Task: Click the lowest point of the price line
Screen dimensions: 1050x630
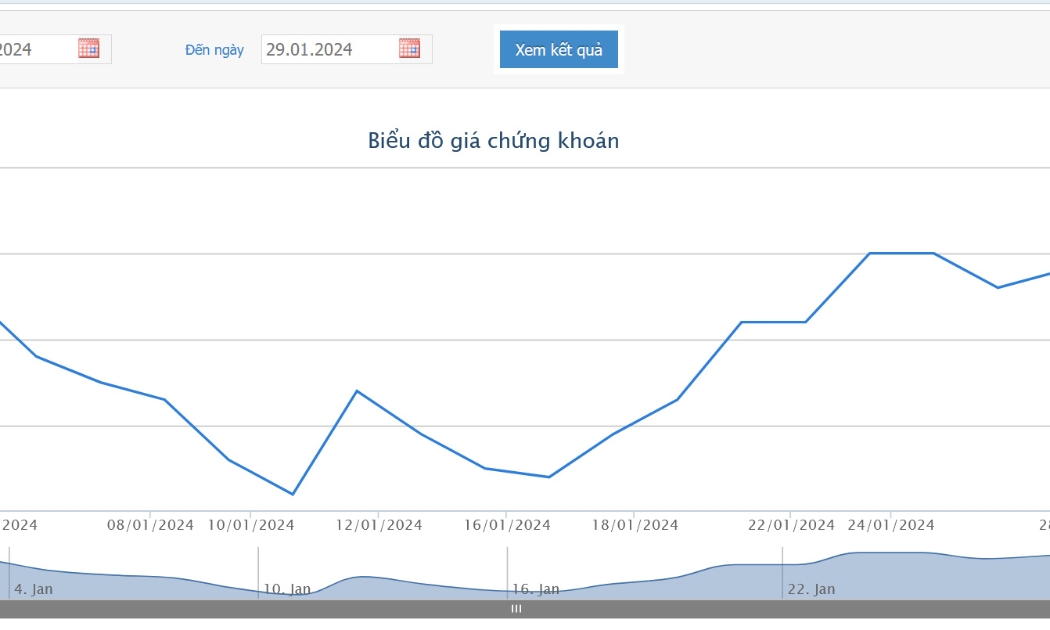Action: click(x=293, y=494)
